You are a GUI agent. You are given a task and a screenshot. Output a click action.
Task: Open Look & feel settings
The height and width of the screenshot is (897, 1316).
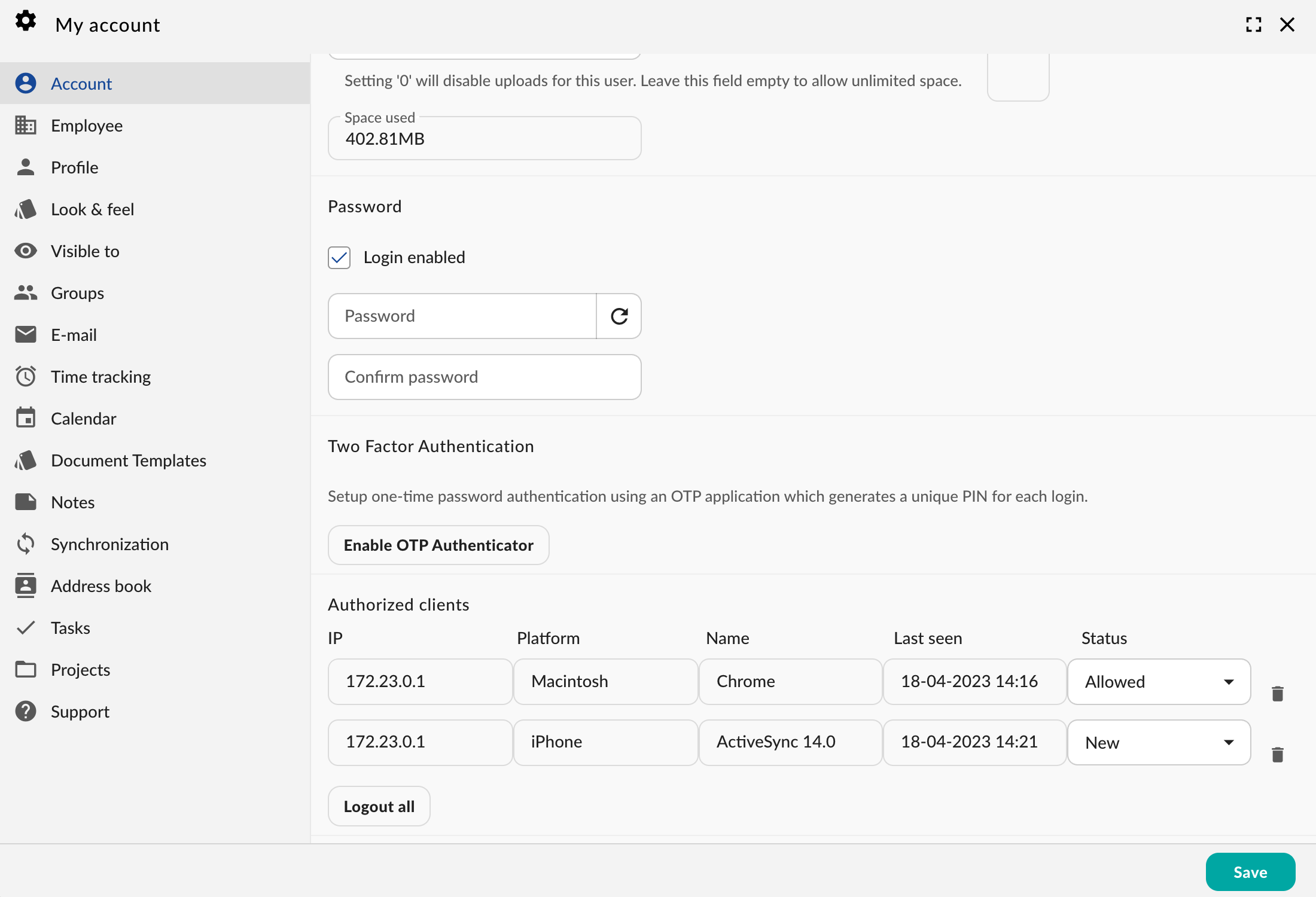click(x=155, y=209)
